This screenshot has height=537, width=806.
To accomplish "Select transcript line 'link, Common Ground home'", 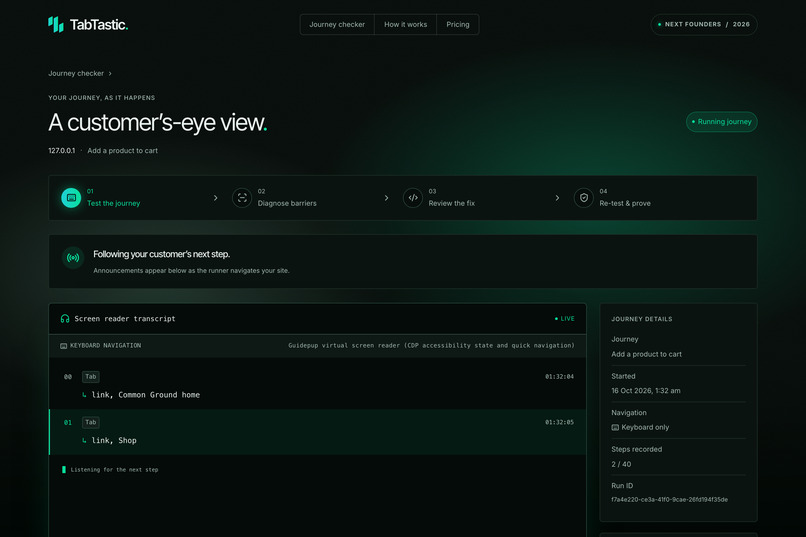I will point(145,395).
